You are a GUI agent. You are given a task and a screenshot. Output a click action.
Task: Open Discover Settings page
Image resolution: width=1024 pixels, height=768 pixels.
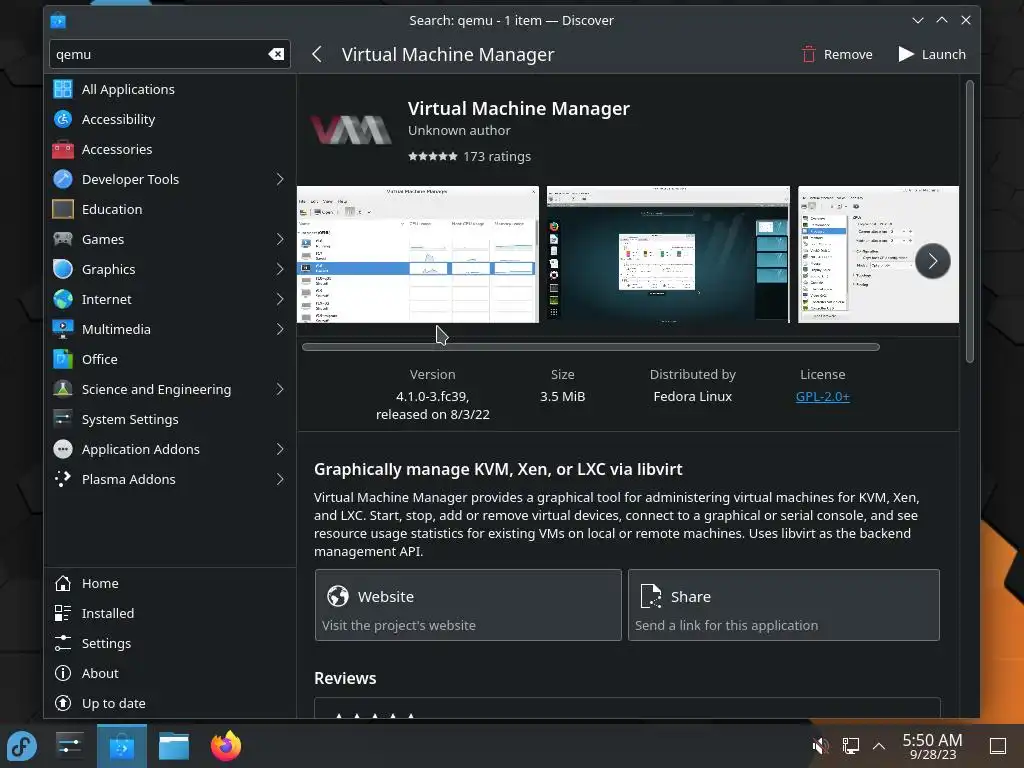[x=170, y=643]
